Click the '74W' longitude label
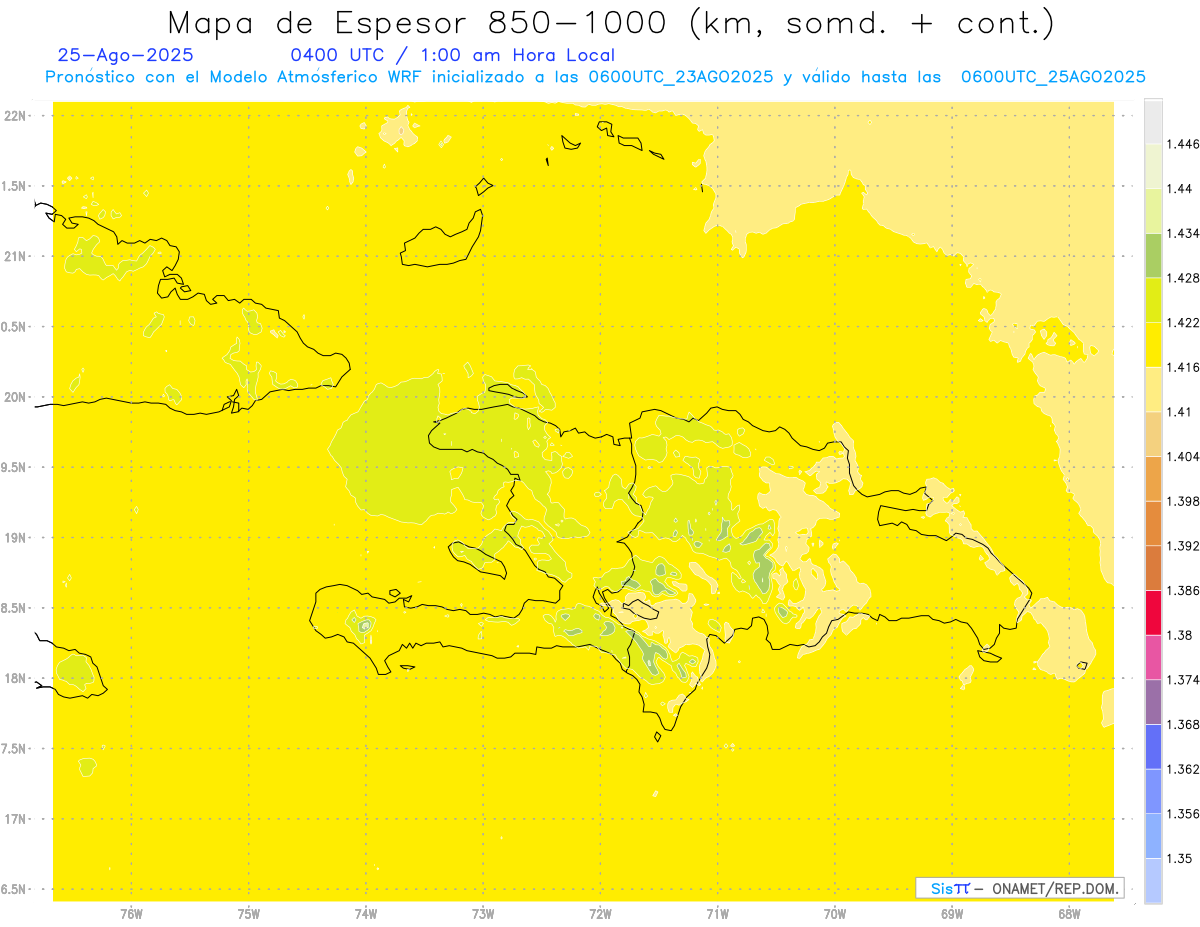The width and height of the screenshot is (1200, 927). (365, 914)
